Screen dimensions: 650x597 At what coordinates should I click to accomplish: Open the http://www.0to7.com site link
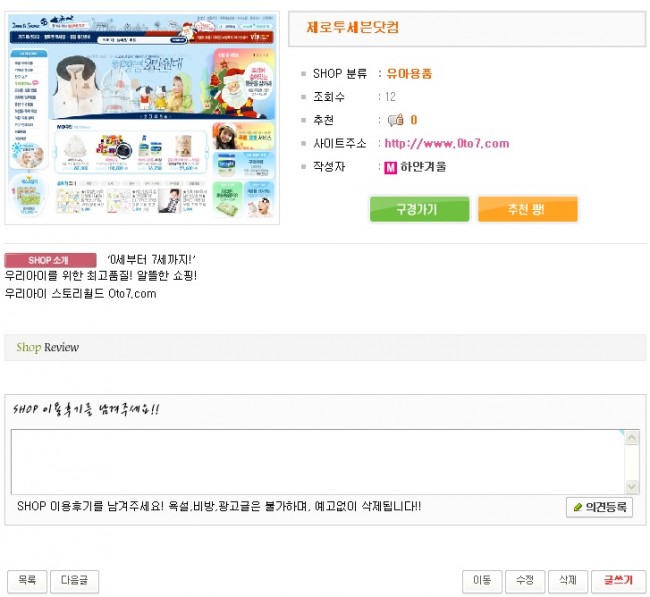[x=446, y=143]
